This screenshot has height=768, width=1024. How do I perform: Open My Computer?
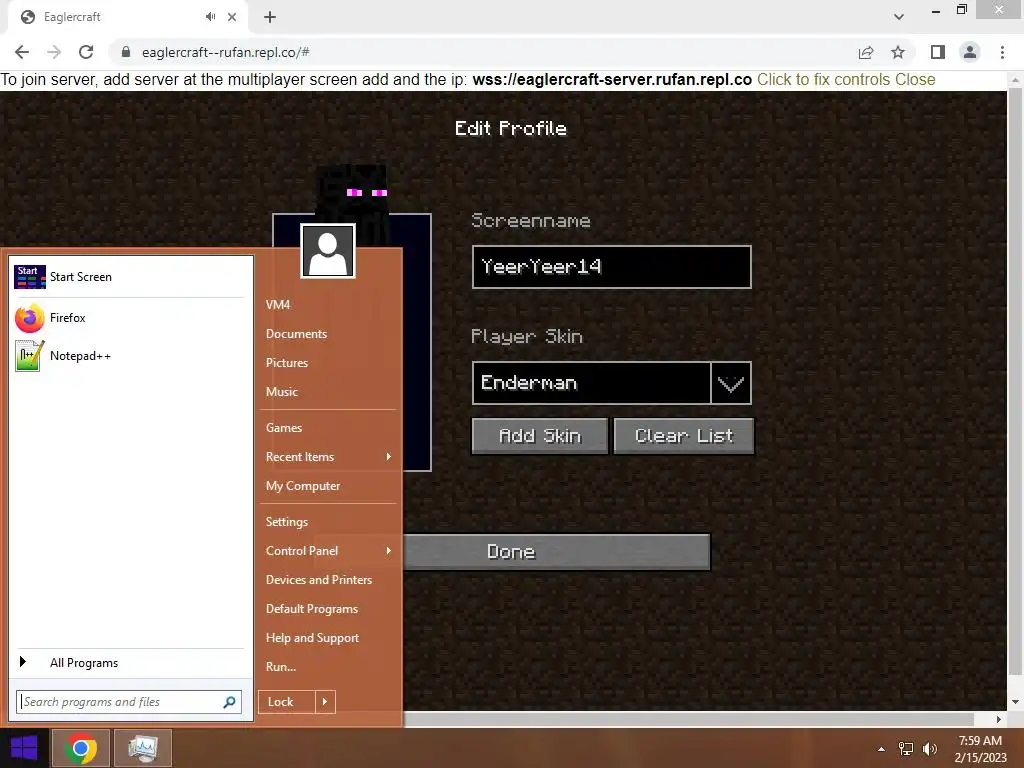point(302,486)
